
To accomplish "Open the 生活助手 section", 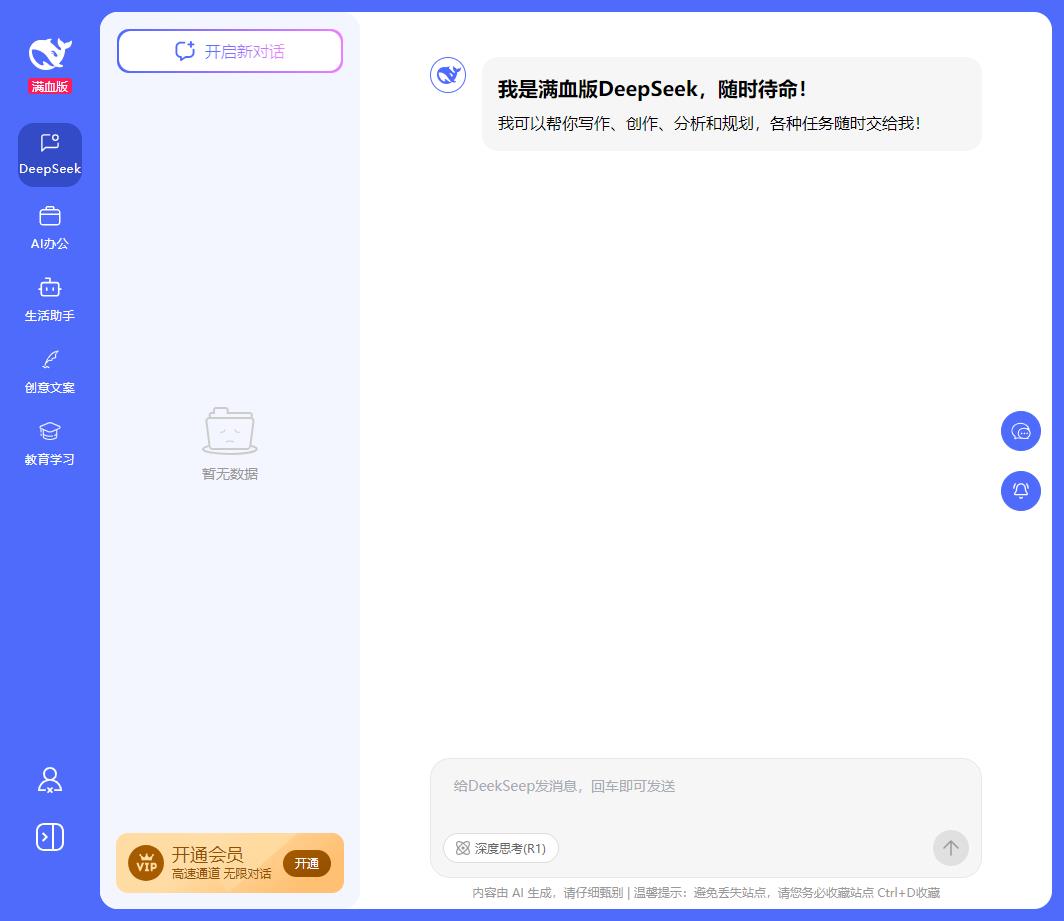I will pos(50,300).
